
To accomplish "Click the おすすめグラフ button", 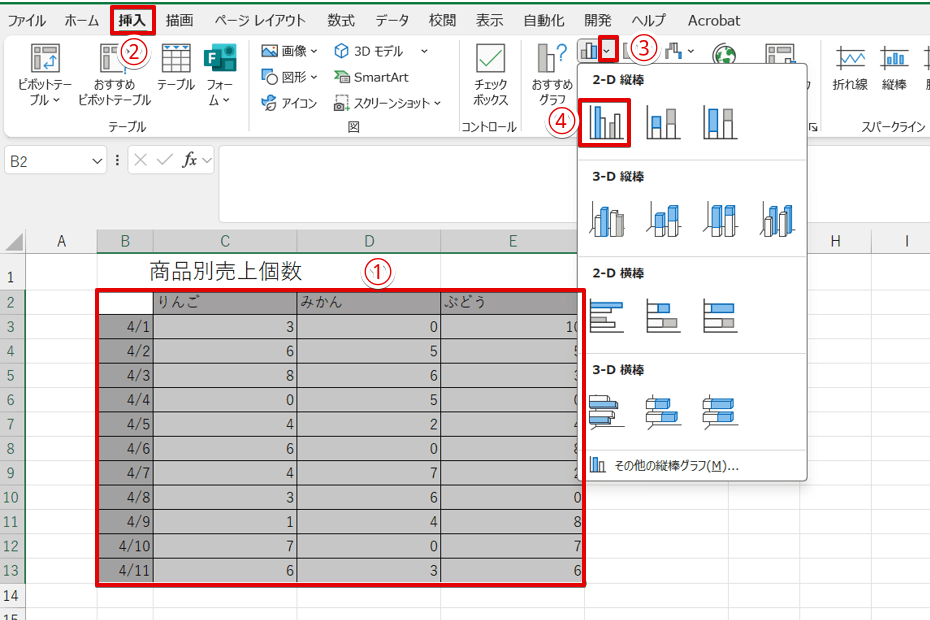I will [552, 75].
